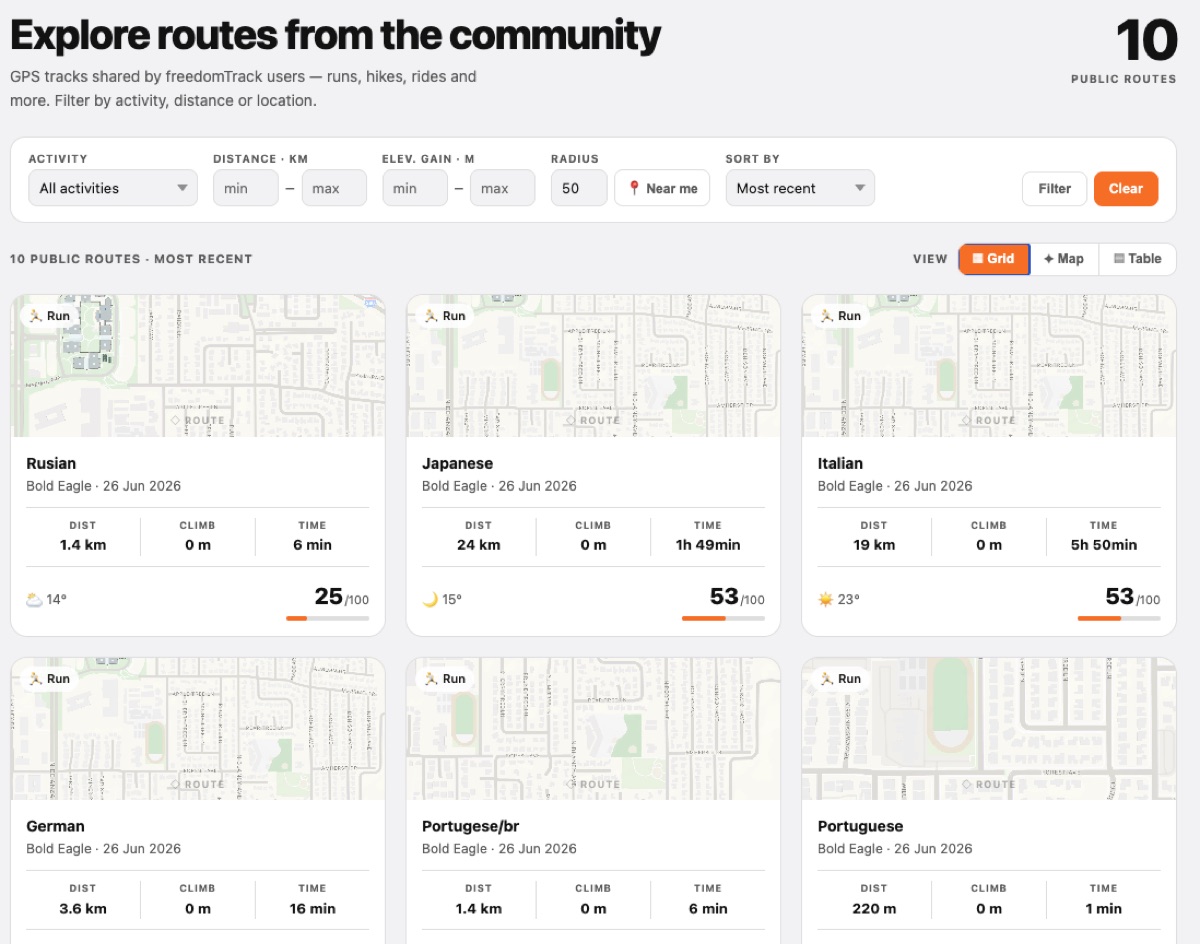This screenshot has width=1200, height=944.
Task: Click the 220 m distance on Portuguese card
Action: [x=874, y=908]
